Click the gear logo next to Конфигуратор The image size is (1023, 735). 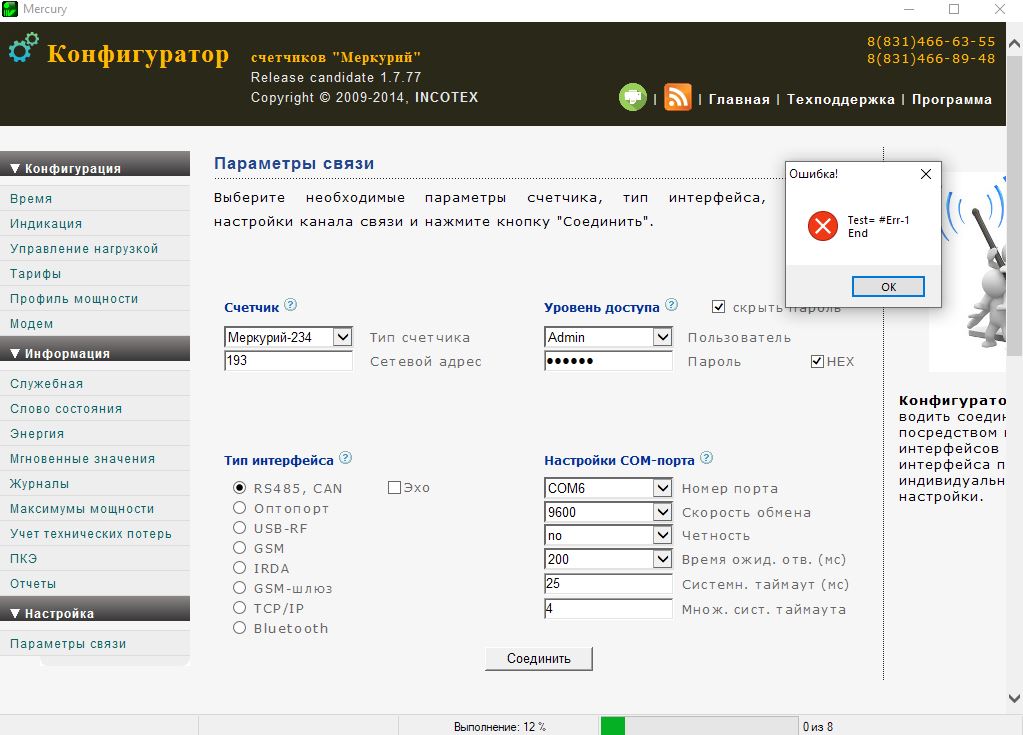[23, 48]
